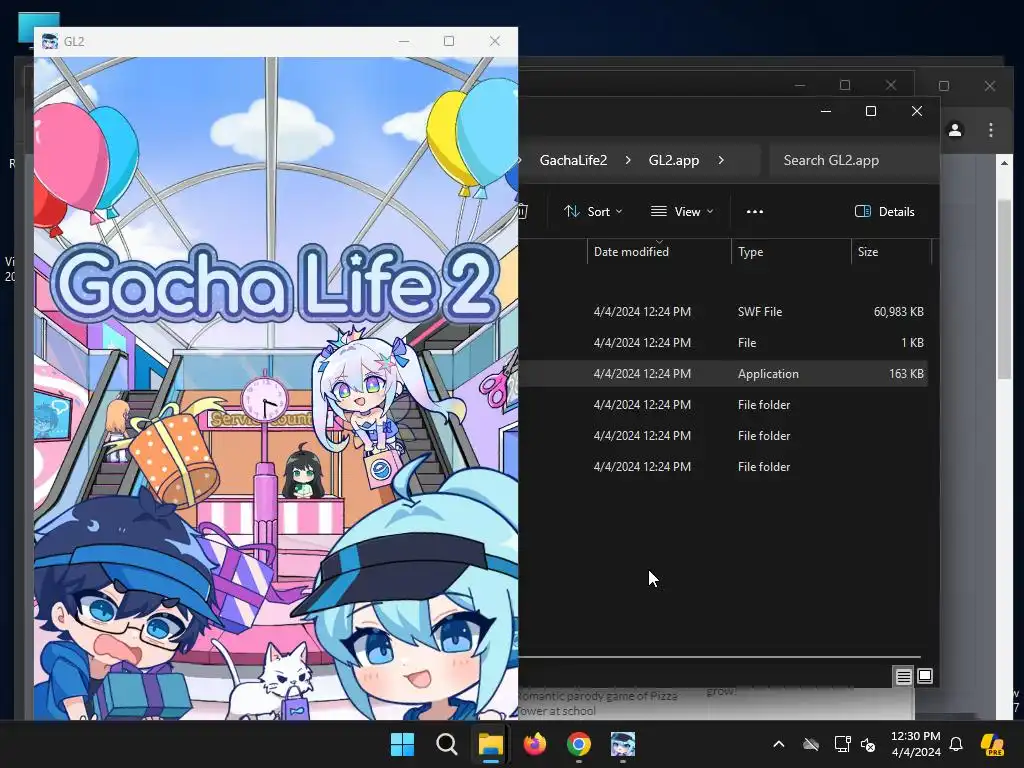Expand the chevron after GachaLife2
Screen dimensions: 1024x768
628,160
